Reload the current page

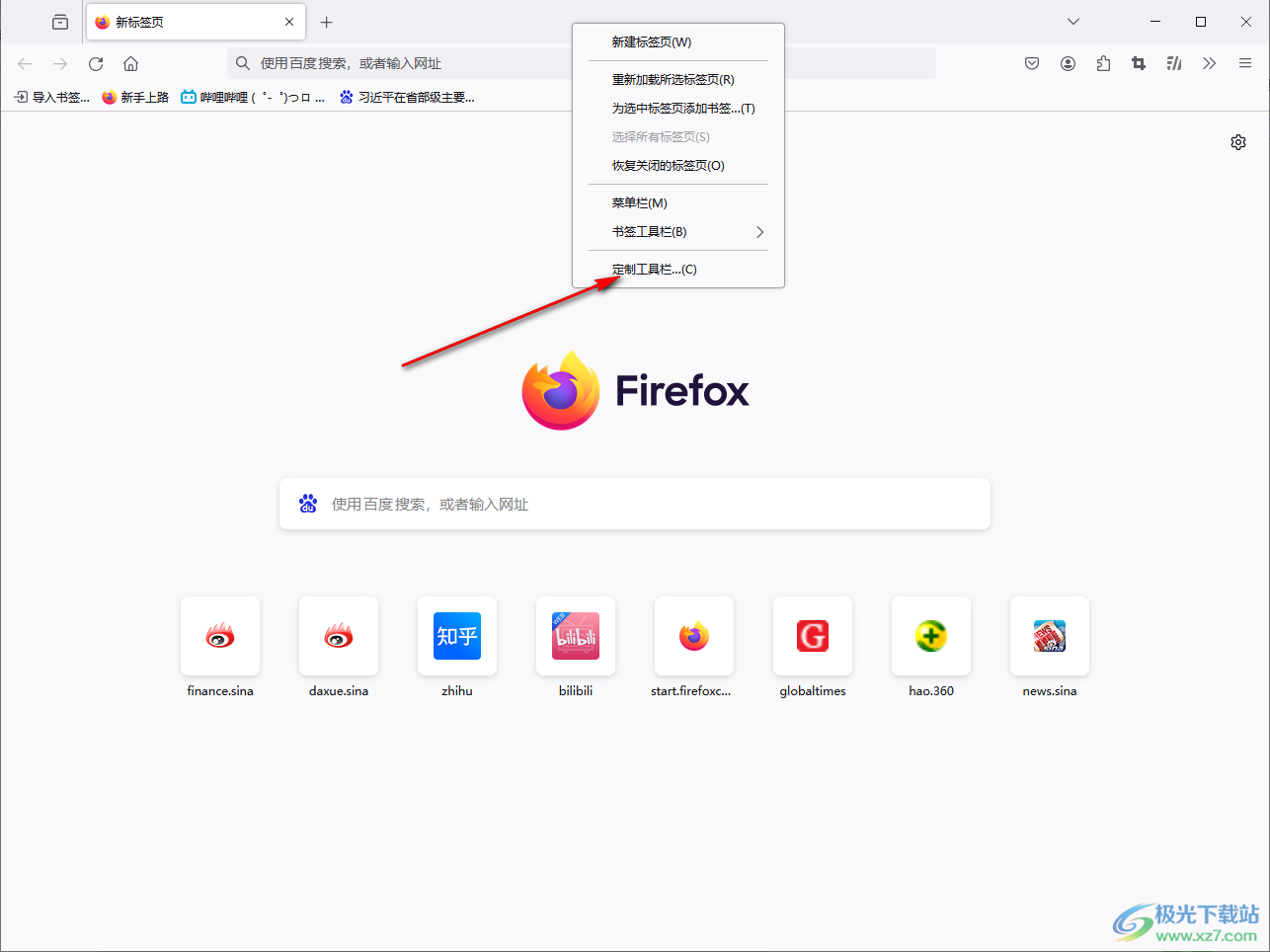(x=96, y=63)
